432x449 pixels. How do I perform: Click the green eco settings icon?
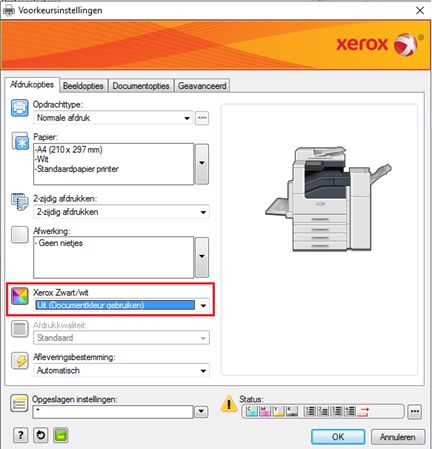coord(61,435)
